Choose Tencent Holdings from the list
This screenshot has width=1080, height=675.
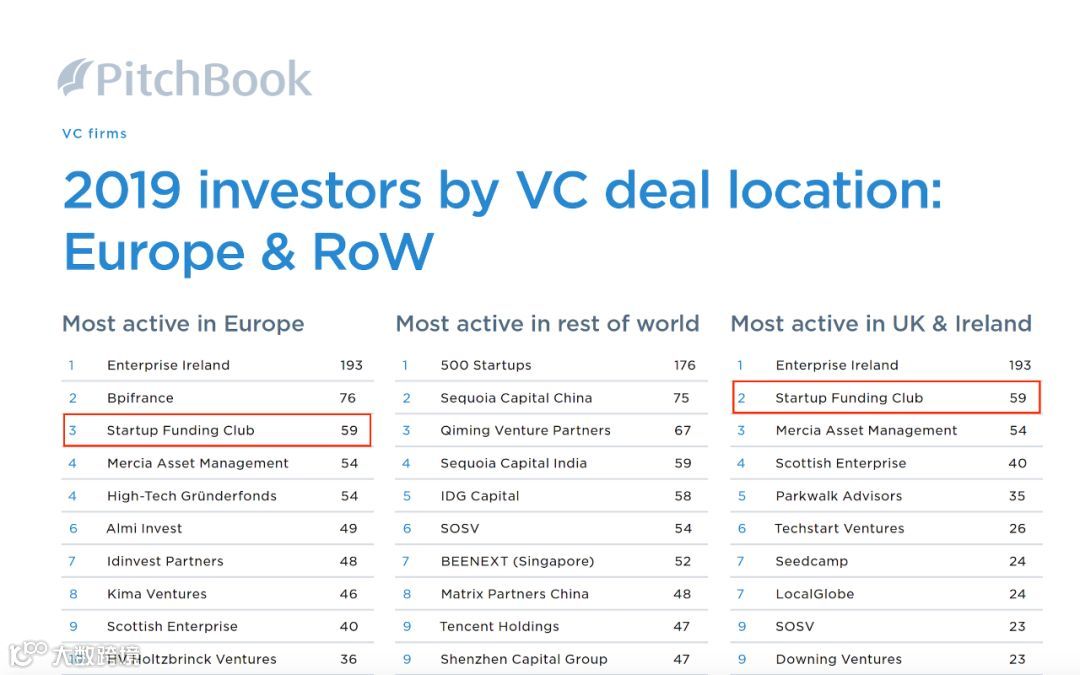click(500, 627)
